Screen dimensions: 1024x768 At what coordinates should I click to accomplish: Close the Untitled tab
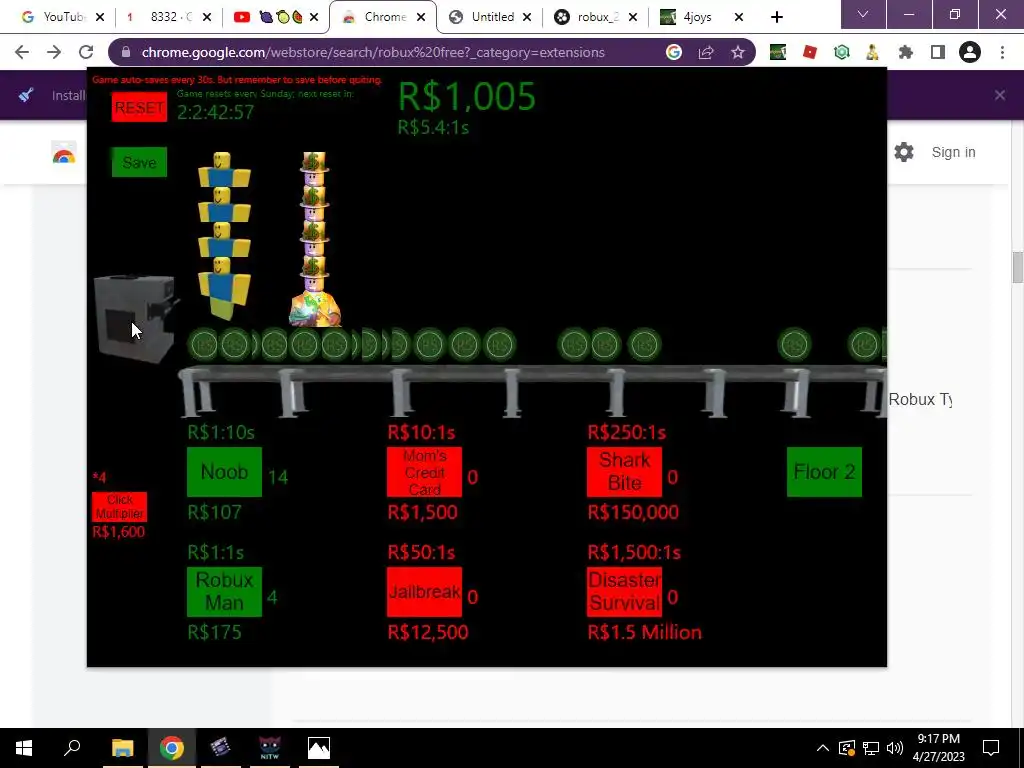pyautogui.click(x=526, y=17)
